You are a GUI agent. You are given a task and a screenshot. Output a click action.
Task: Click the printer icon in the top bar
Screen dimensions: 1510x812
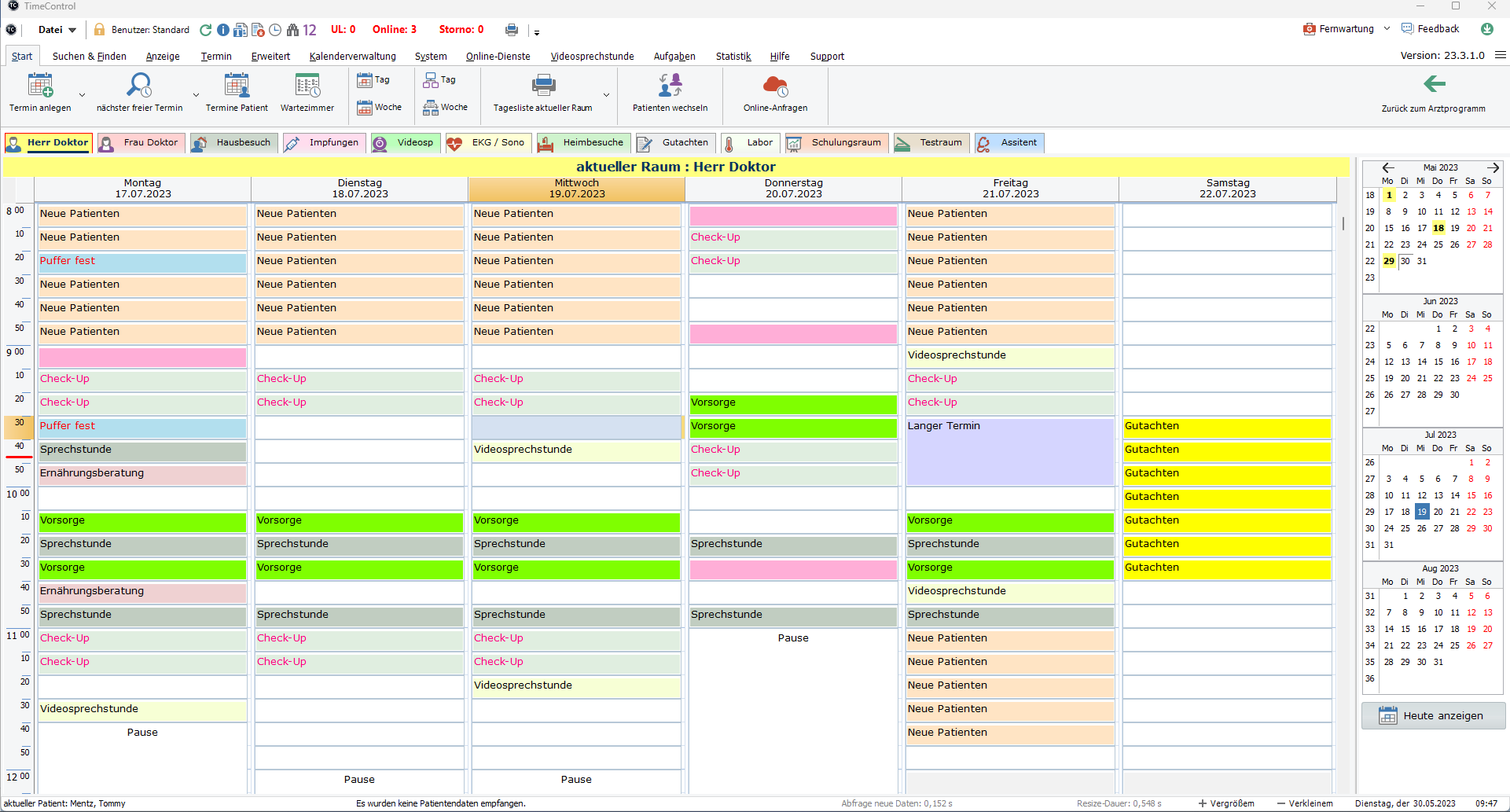point(512,30)
